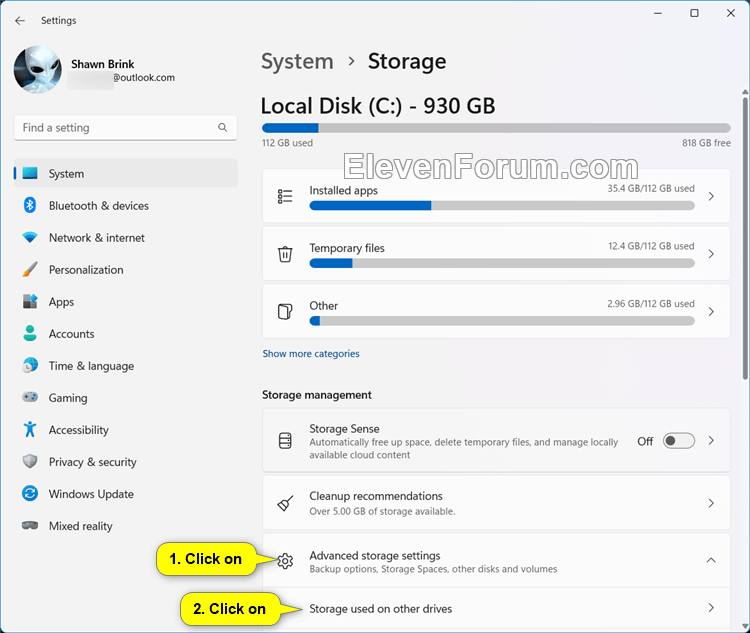
Task: Minimize the Settings window
Action: click(x=658, y=13)
